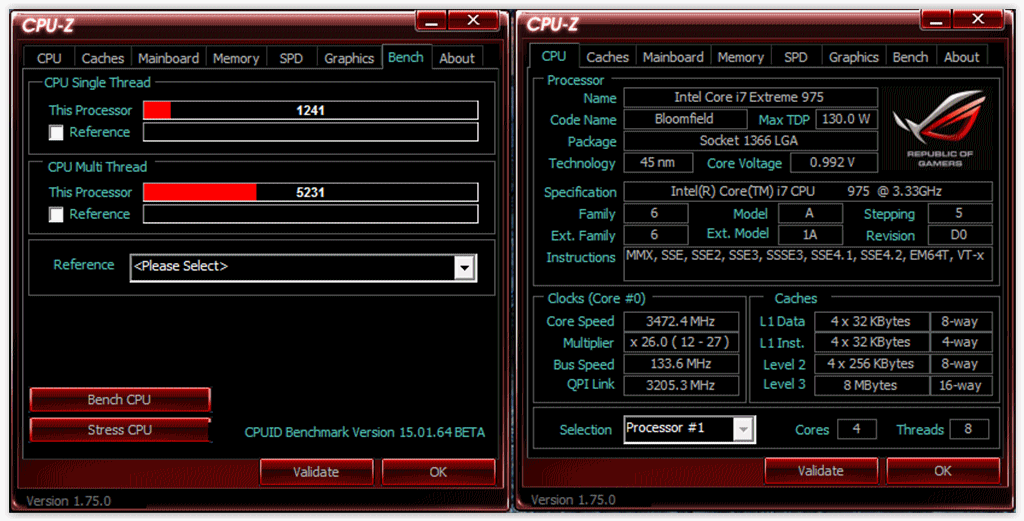Click the Revision value D0
The image size is (1024, 521).
pyautogui.click(x=959, y=235)
